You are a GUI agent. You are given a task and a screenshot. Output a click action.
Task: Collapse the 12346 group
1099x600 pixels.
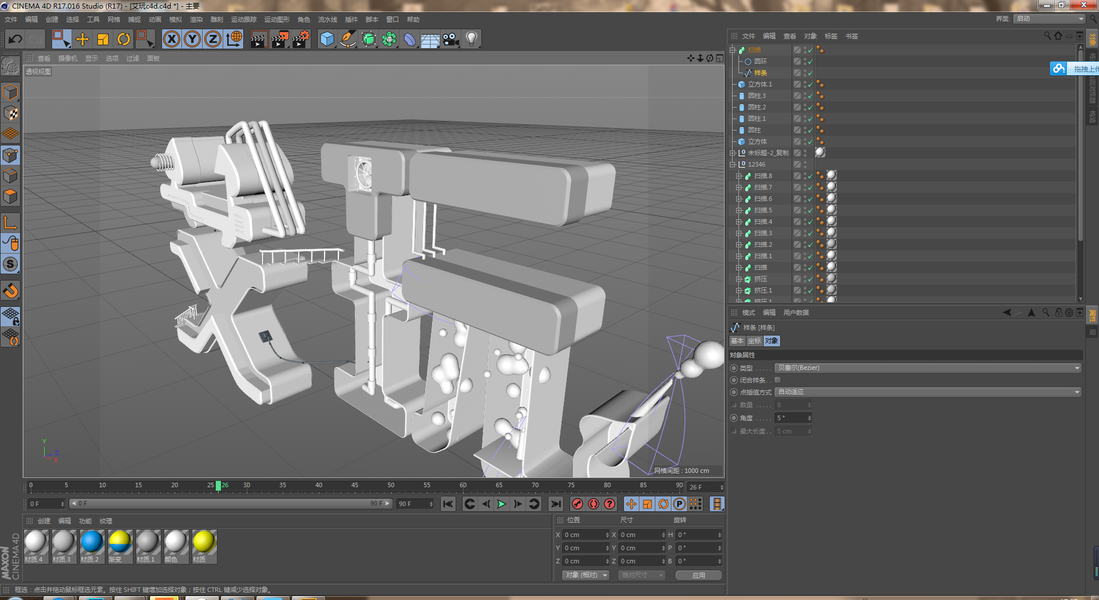tap(733, 164)
